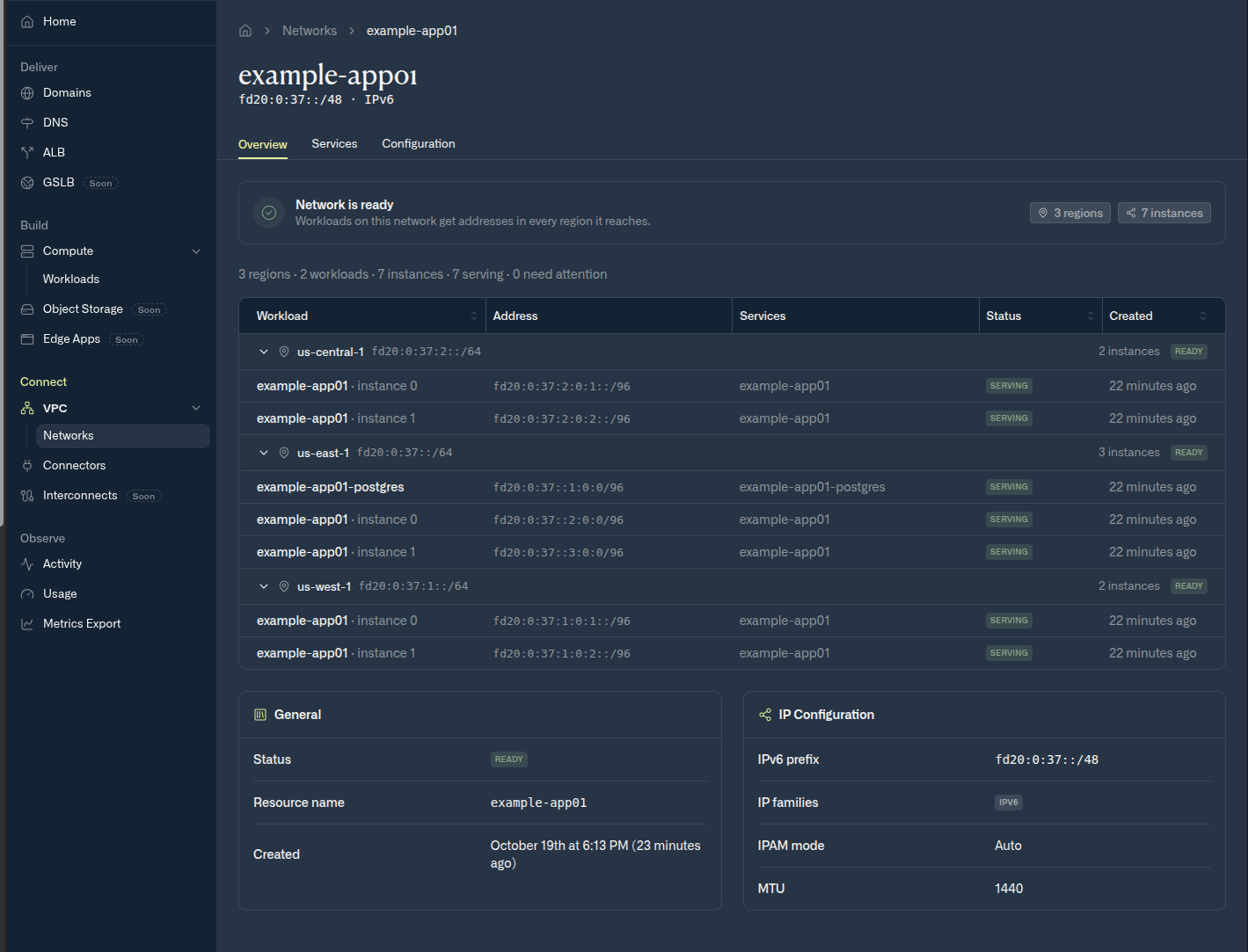
Task: Click the 3 regions badge
Action: (1070, 213)
